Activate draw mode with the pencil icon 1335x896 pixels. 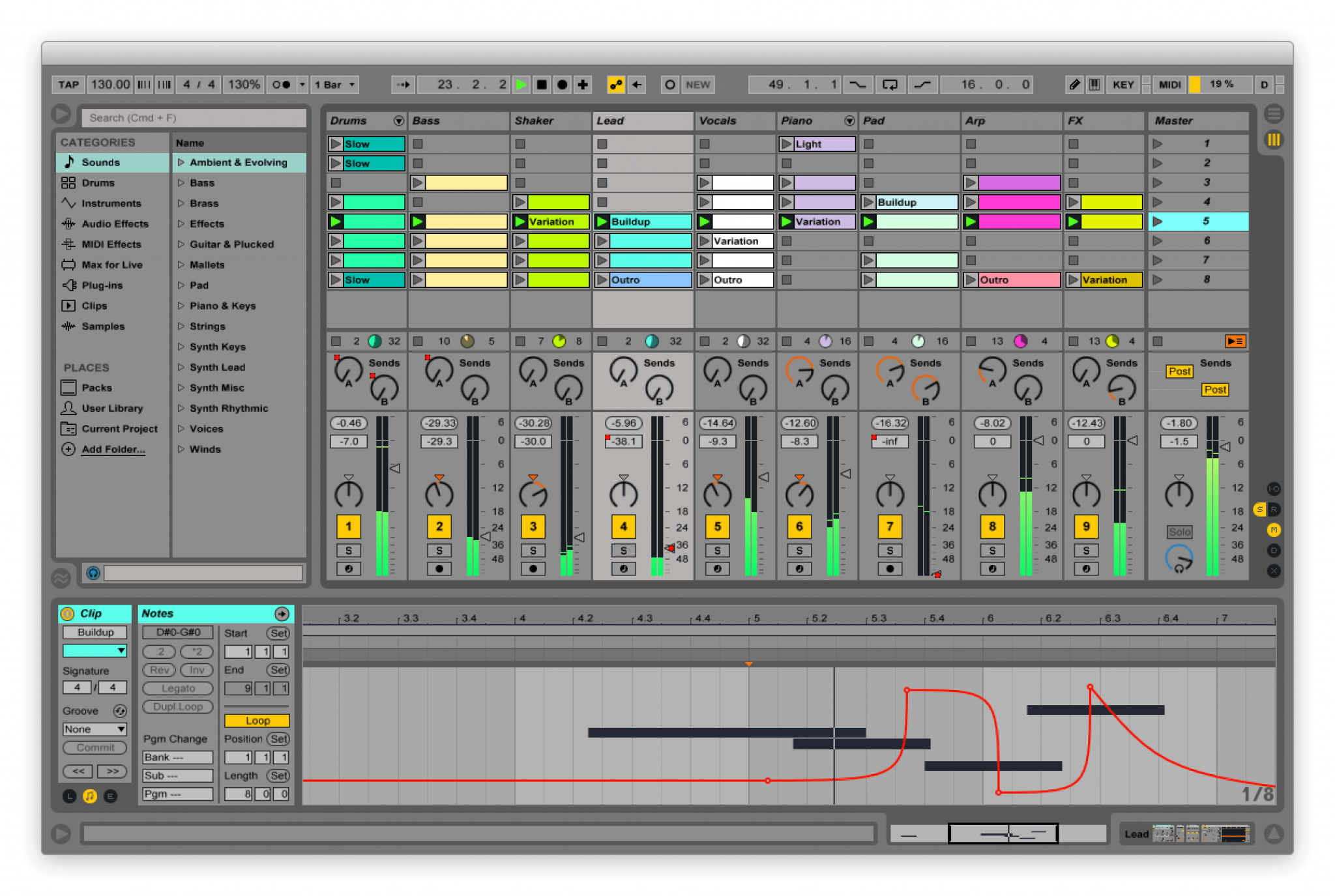(1076, 84)
